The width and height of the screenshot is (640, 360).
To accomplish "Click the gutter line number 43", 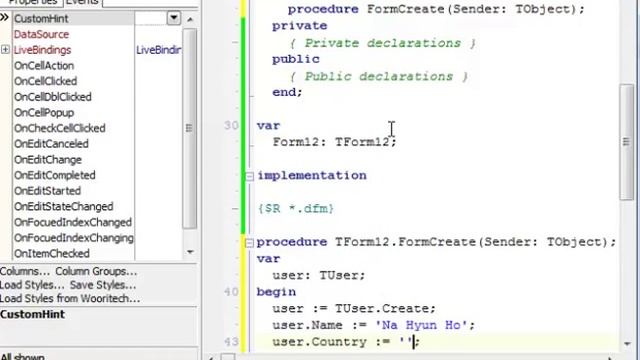I will pos(231,342).
